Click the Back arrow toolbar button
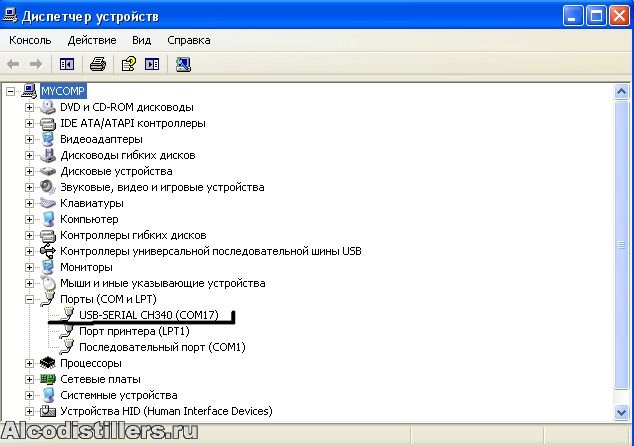The image size is (634, 446). [x=13, y=64]
